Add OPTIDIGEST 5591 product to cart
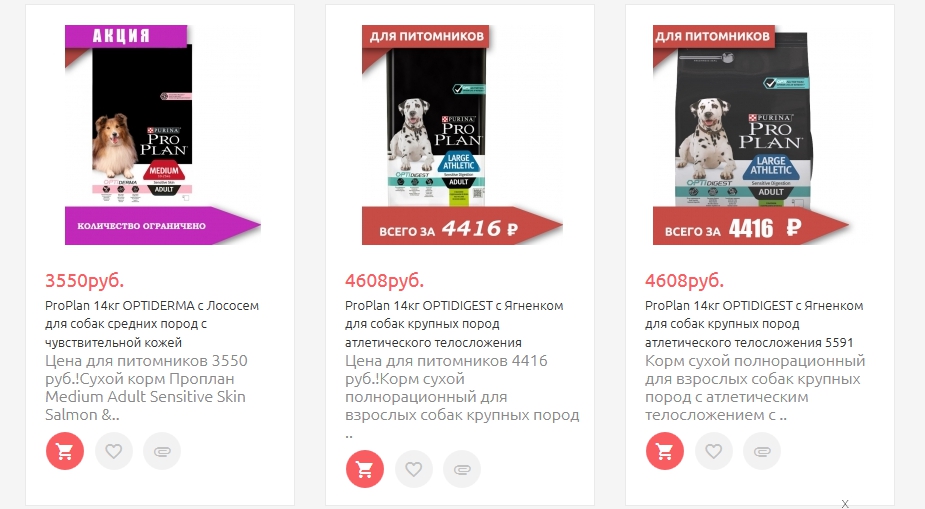 pos(665,451)
